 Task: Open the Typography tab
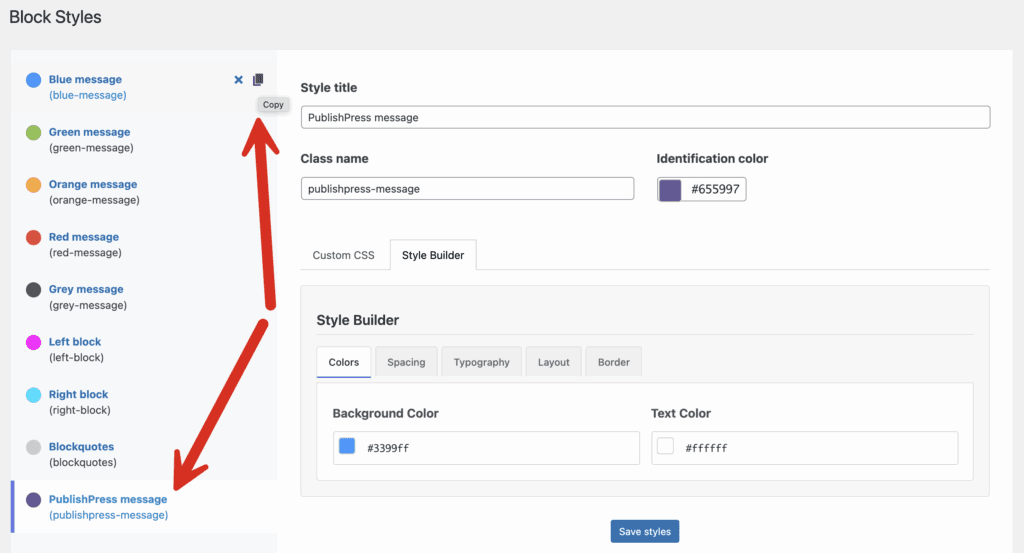(x=481, y=362)
